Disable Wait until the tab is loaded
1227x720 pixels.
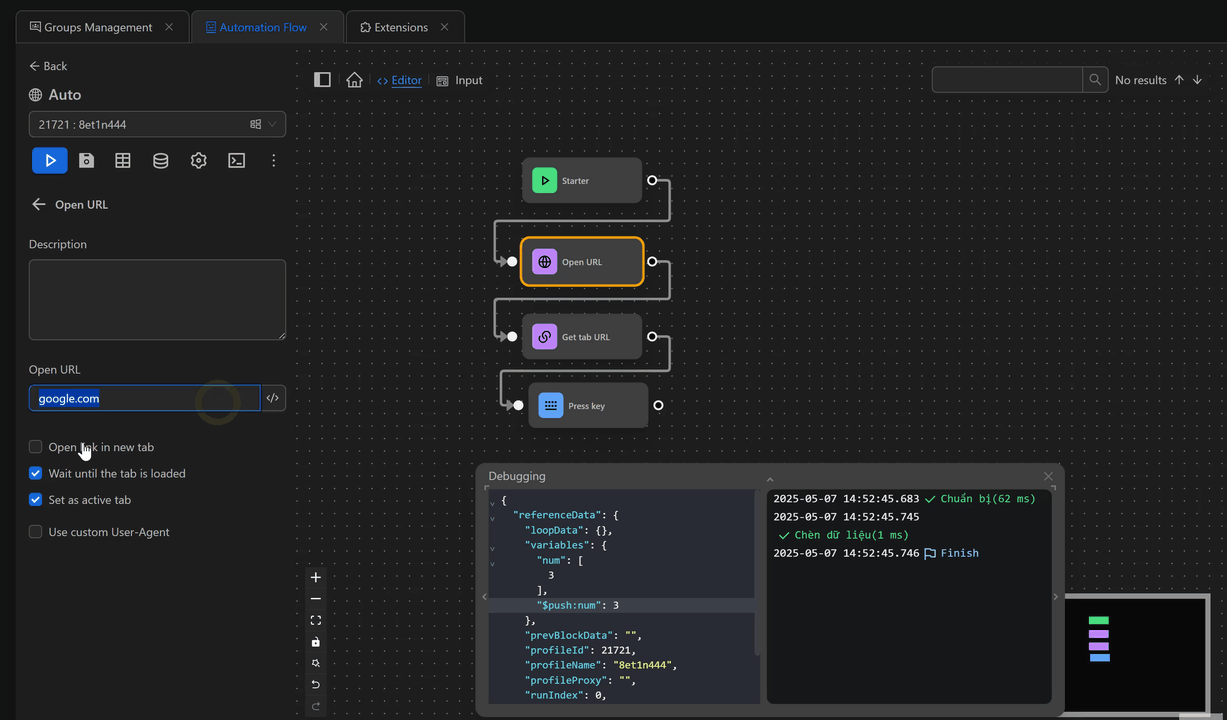(x=35, y=473)
